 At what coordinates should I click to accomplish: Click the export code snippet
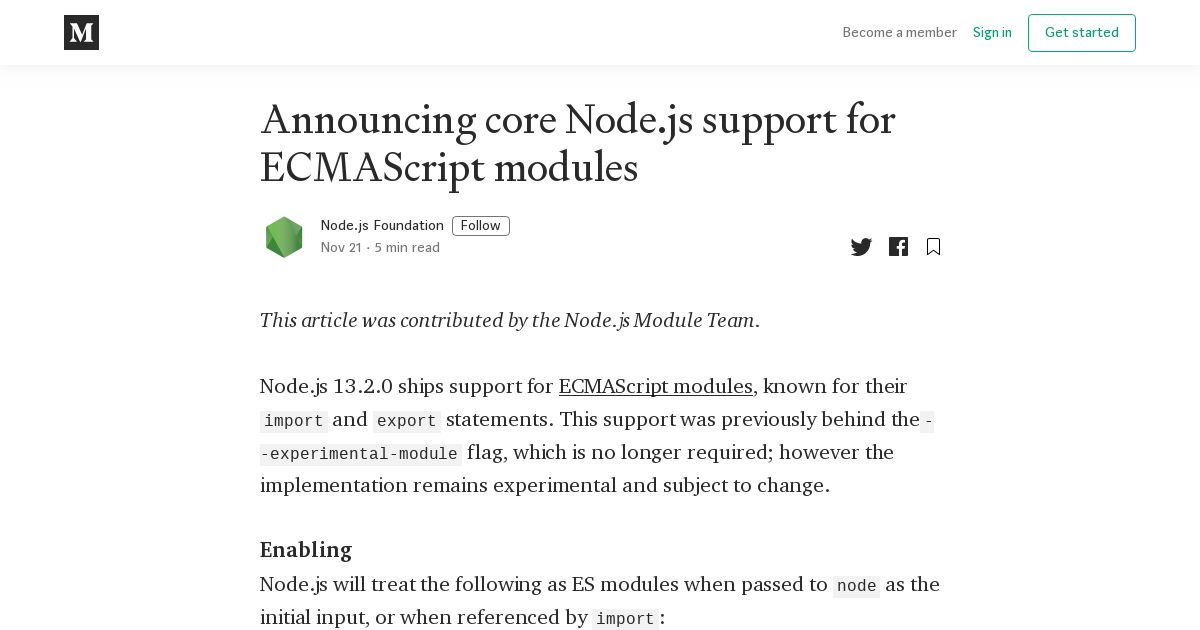[x=406, y=421]
